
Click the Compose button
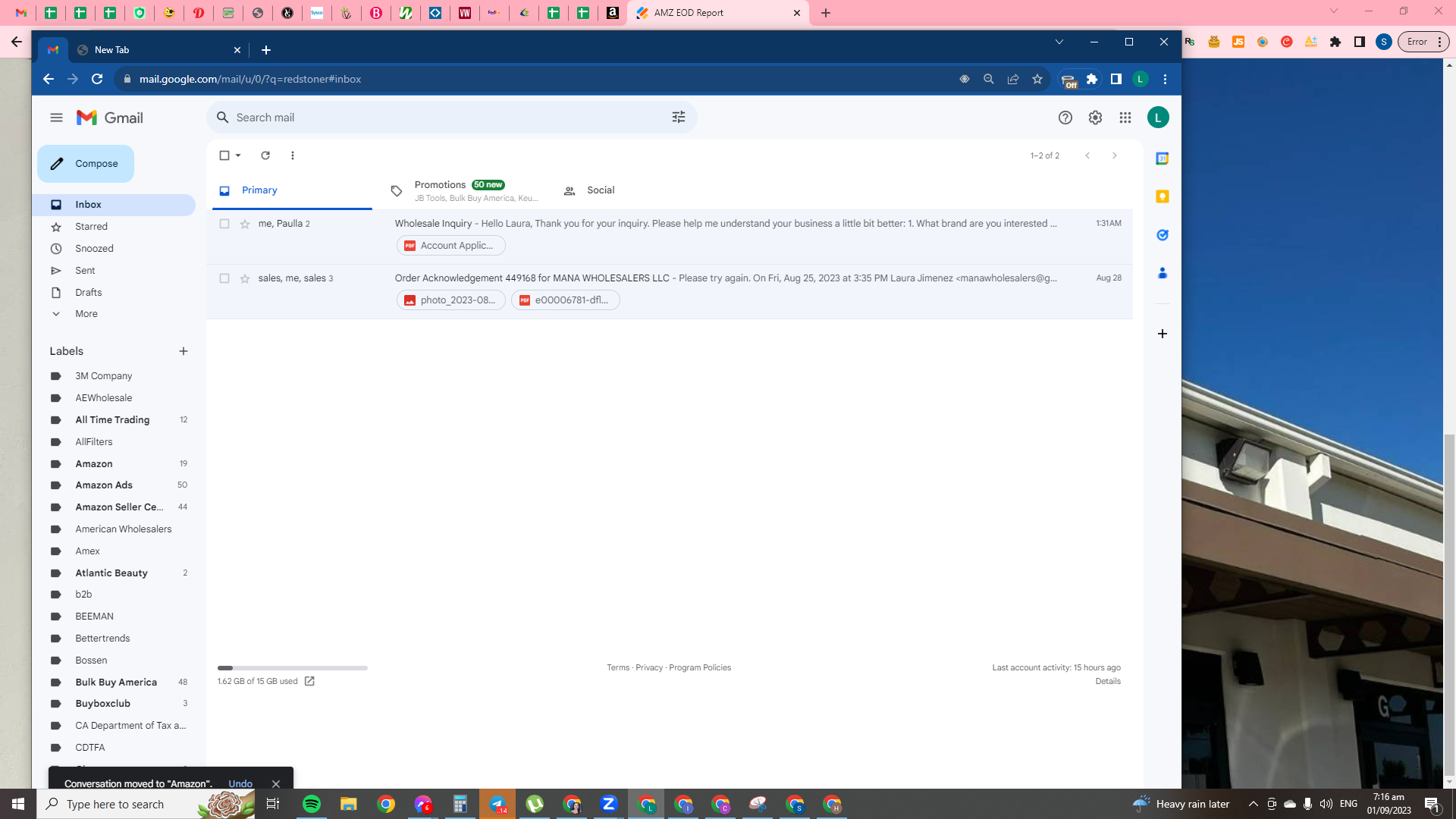(x=86, y=164)
